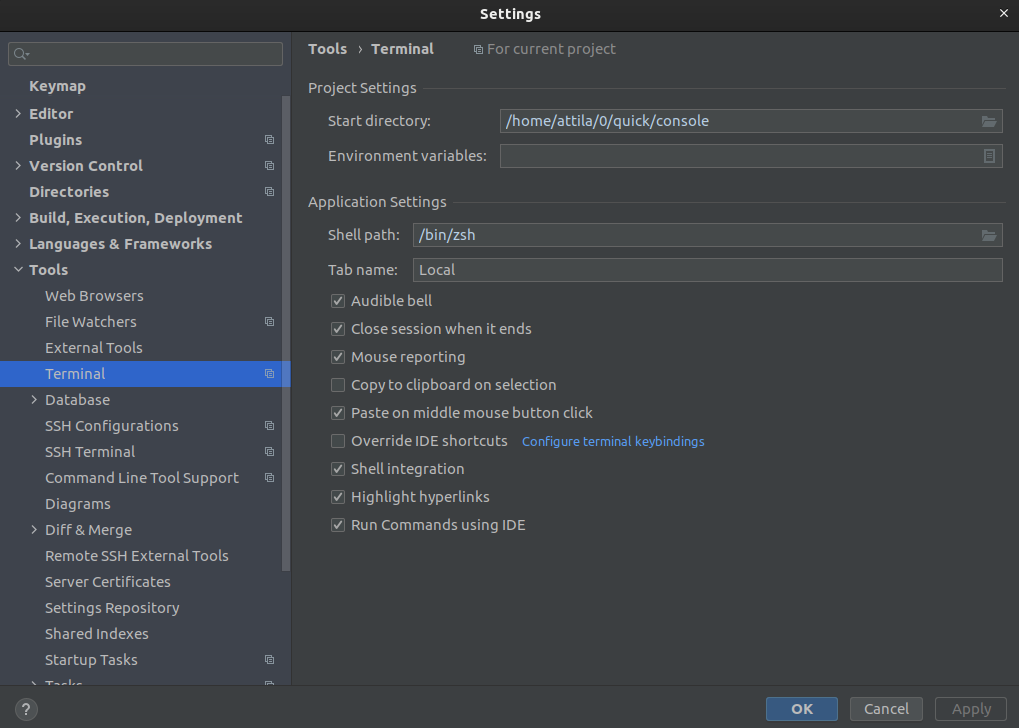Open Tools from the breadcrumb path
1019x728 pixels.
point(327,48)
